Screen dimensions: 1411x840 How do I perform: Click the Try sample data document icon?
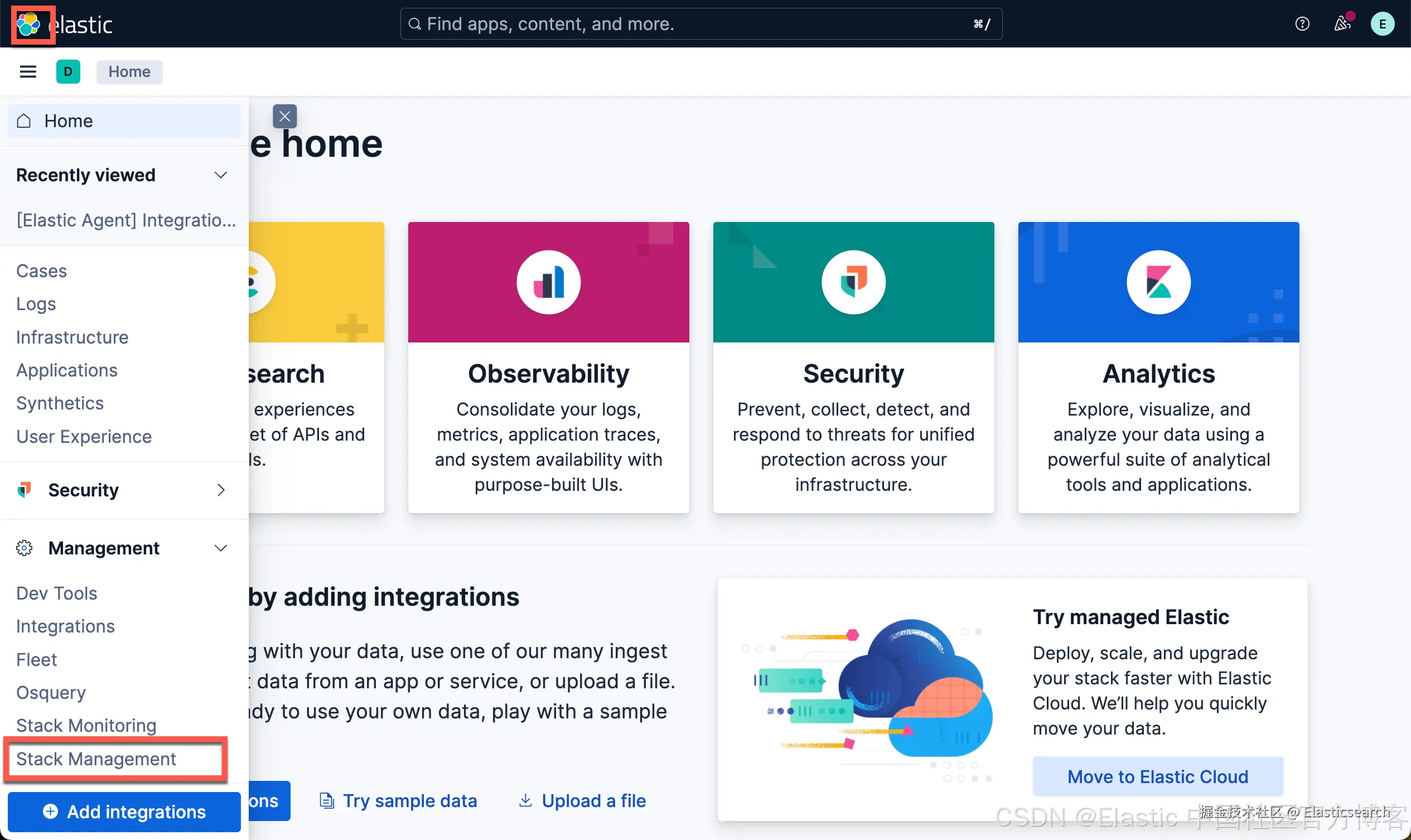point(327,800)
